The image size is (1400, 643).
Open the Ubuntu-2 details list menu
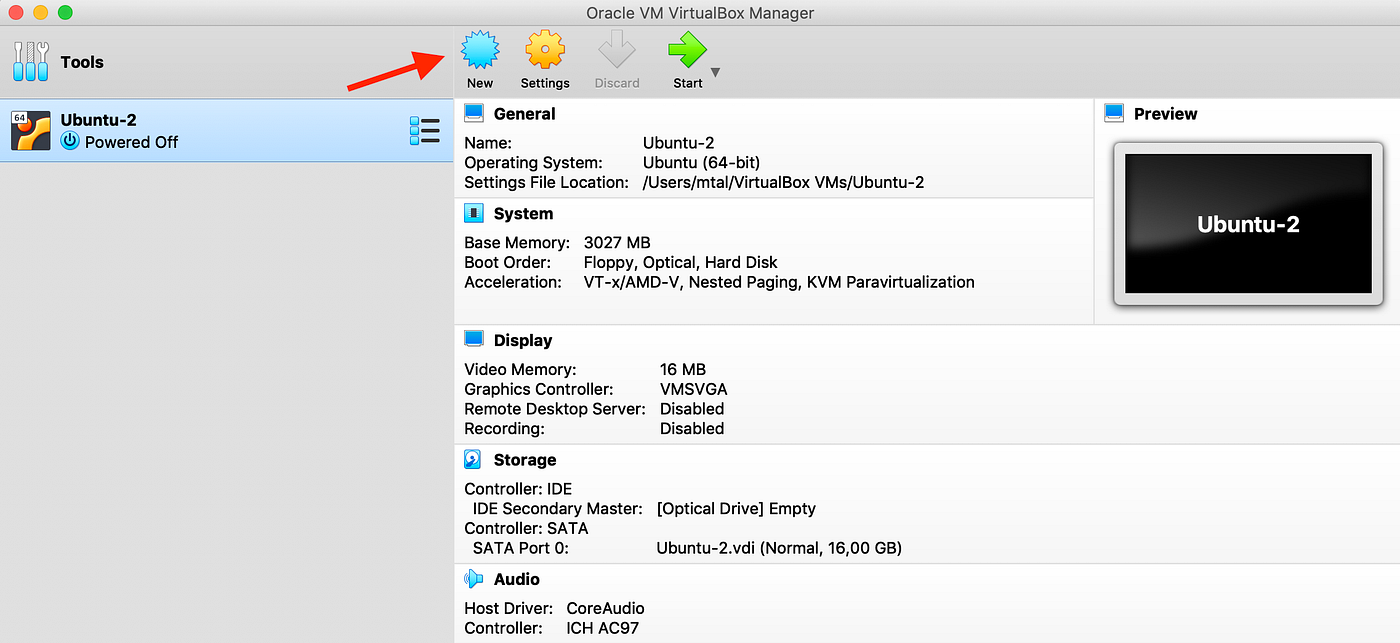(424, 130)
